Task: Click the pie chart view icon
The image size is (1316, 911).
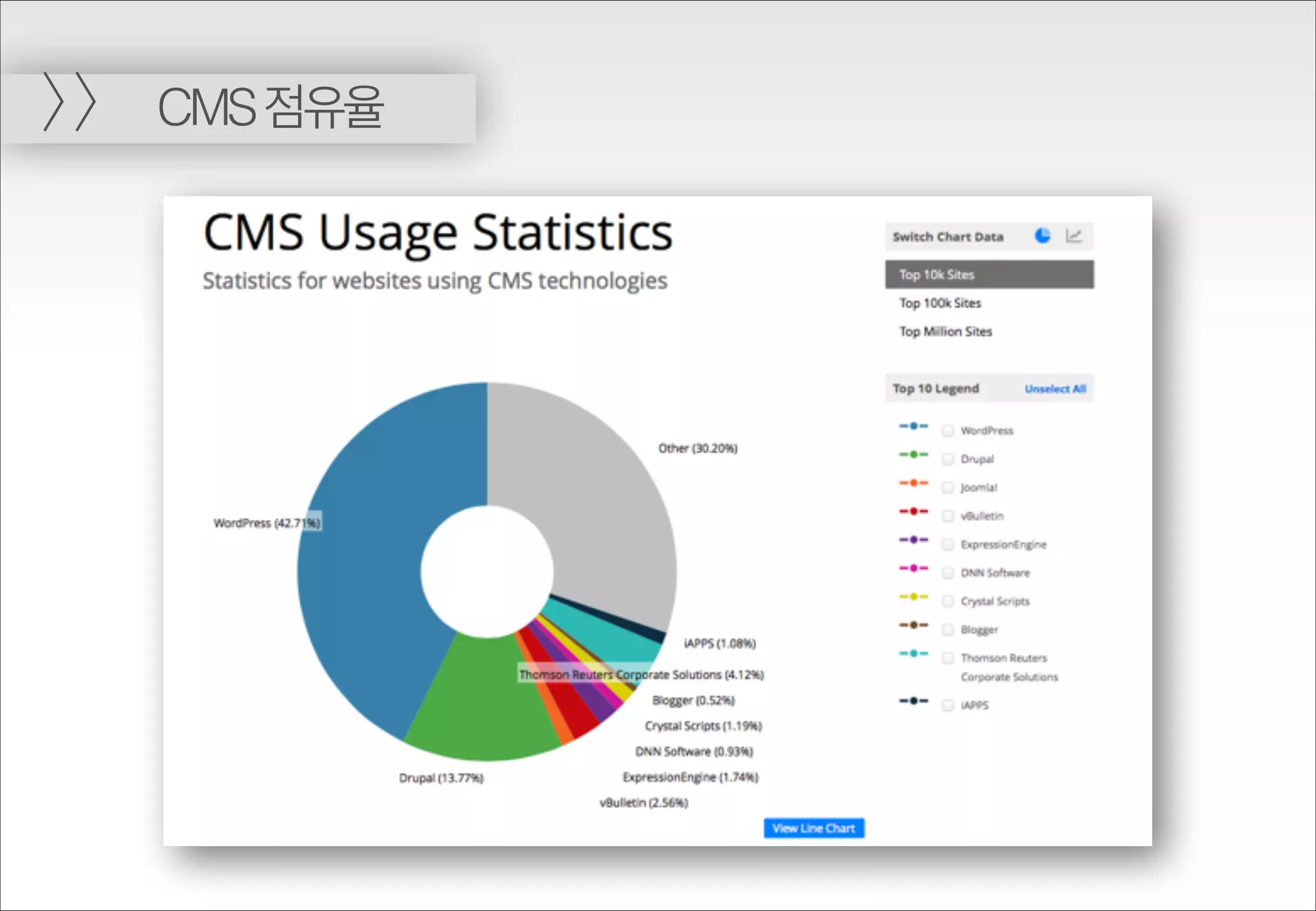Action: point(1042,236)
